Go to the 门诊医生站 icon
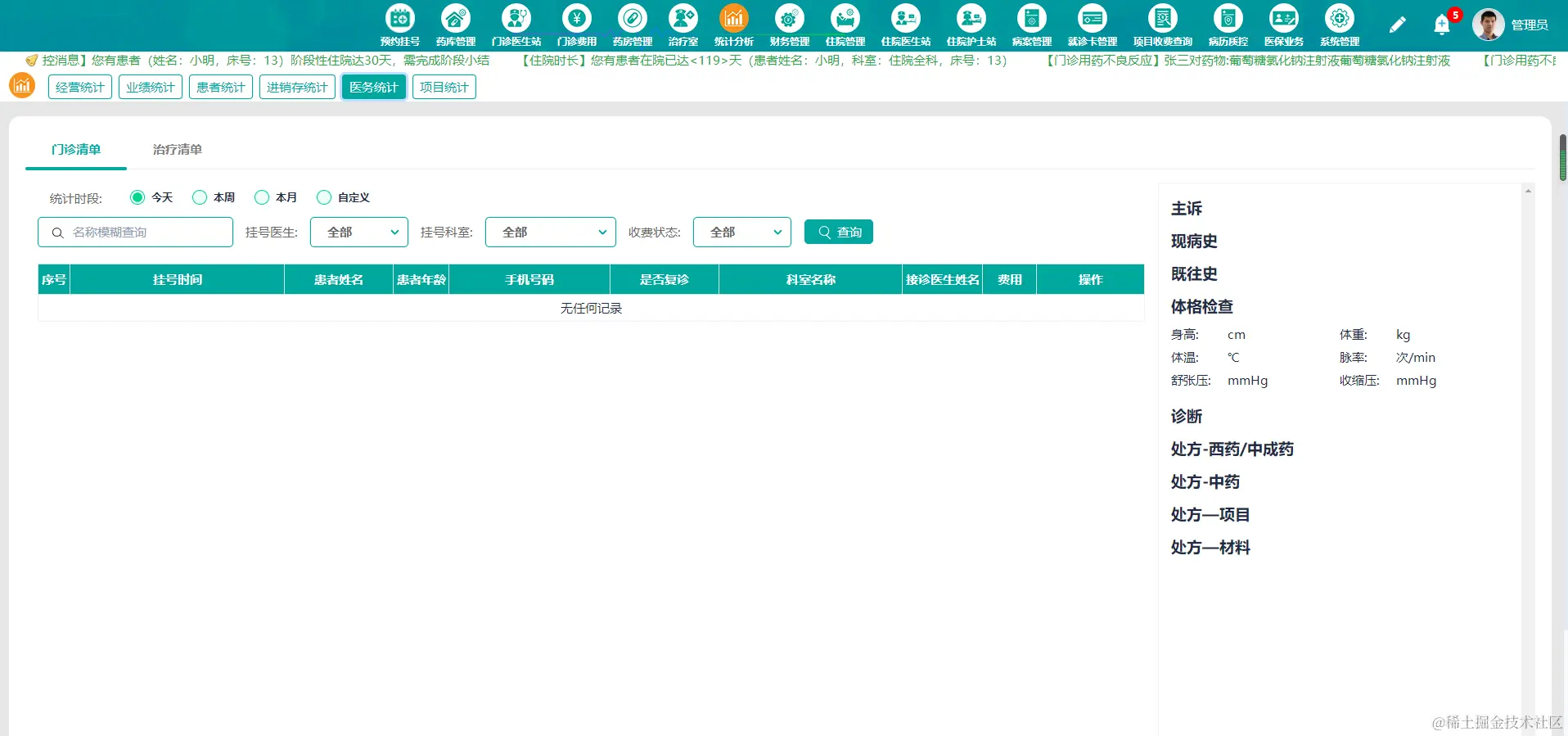Viewport: 1568px width, 736px height. click(x=516, y=18)
